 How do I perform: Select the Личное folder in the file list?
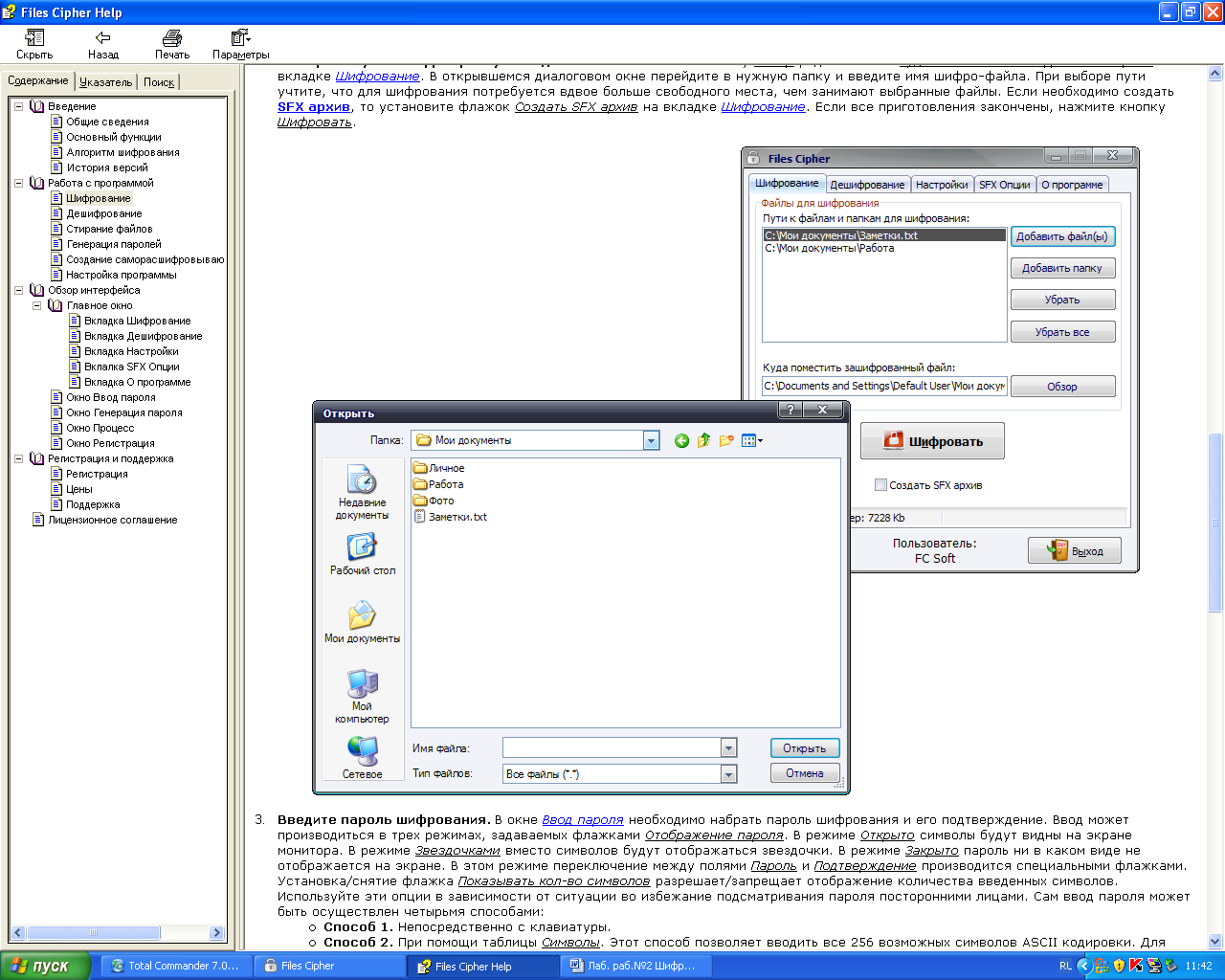(x=439, y=468)
